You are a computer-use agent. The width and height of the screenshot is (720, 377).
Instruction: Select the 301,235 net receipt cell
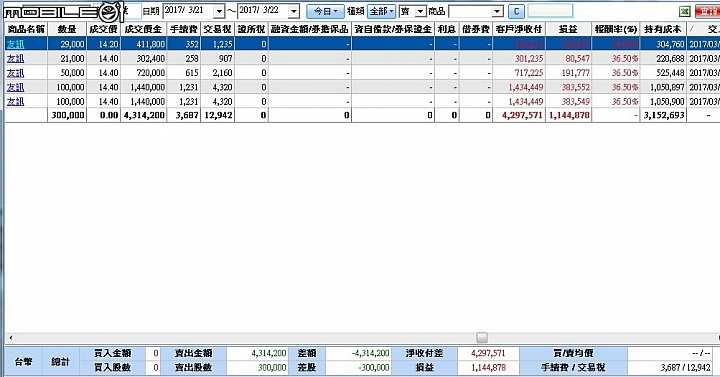click(x=519, y=58)
